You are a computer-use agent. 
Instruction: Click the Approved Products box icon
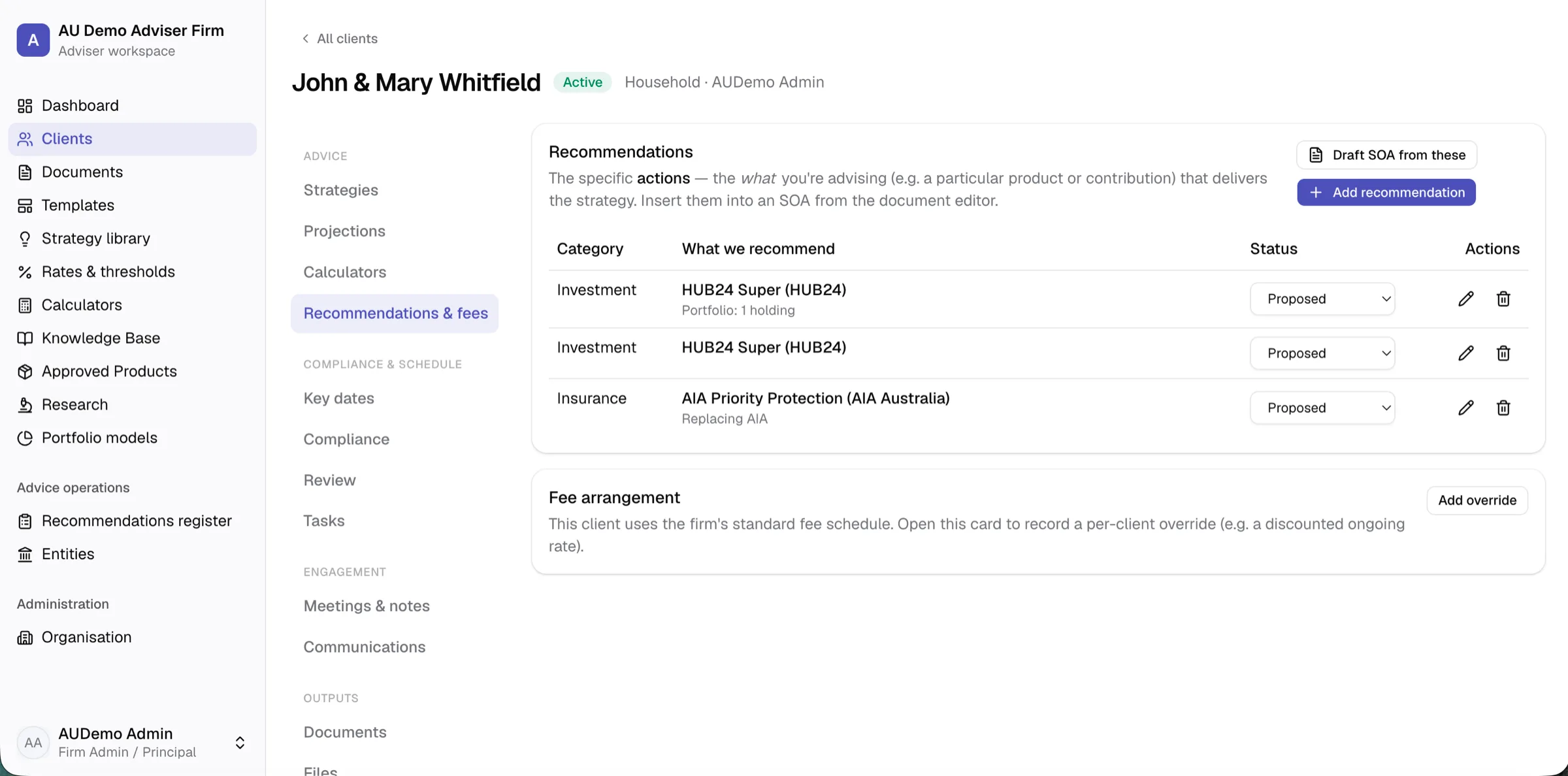click(x=25, y=372)
